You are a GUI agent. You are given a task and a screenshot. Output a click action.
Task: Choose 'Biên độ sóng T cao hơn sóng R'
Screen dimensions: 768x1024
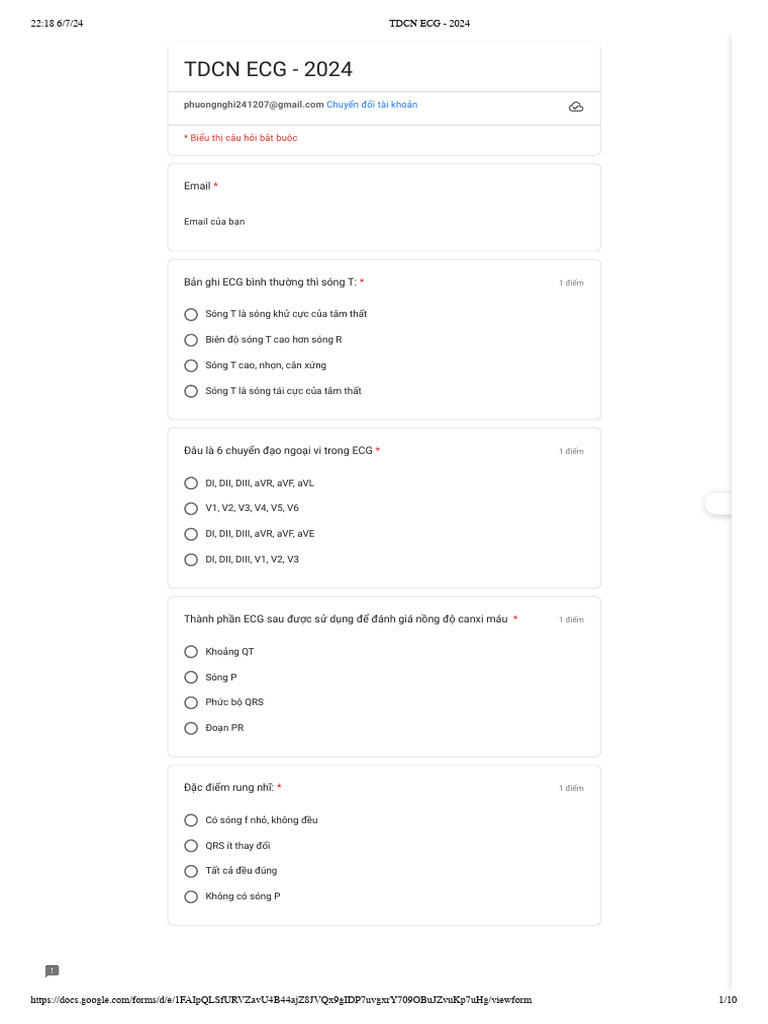click(191, 340)
